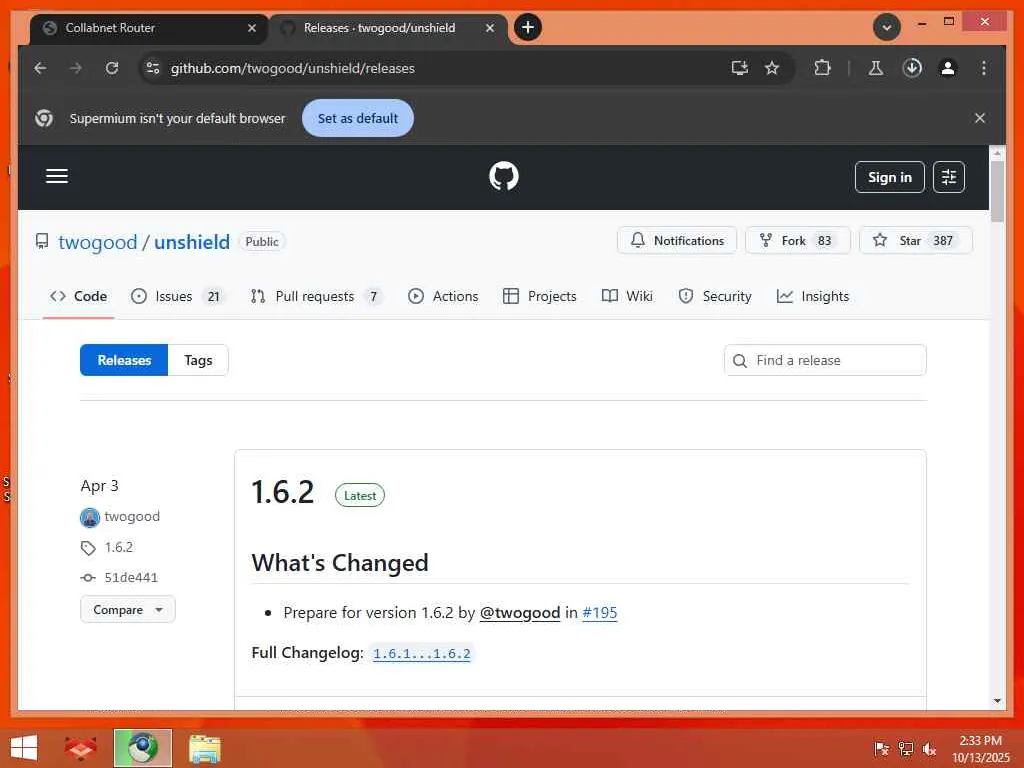Click the Fork button
Screen dimensions: 1024x768
pyautogui.click(x=797, y=240)
